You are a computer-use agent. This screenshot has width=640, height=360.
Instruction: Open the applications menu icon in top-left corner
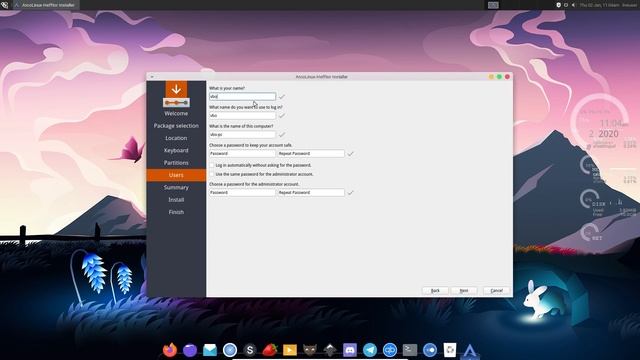click(4, 5)
